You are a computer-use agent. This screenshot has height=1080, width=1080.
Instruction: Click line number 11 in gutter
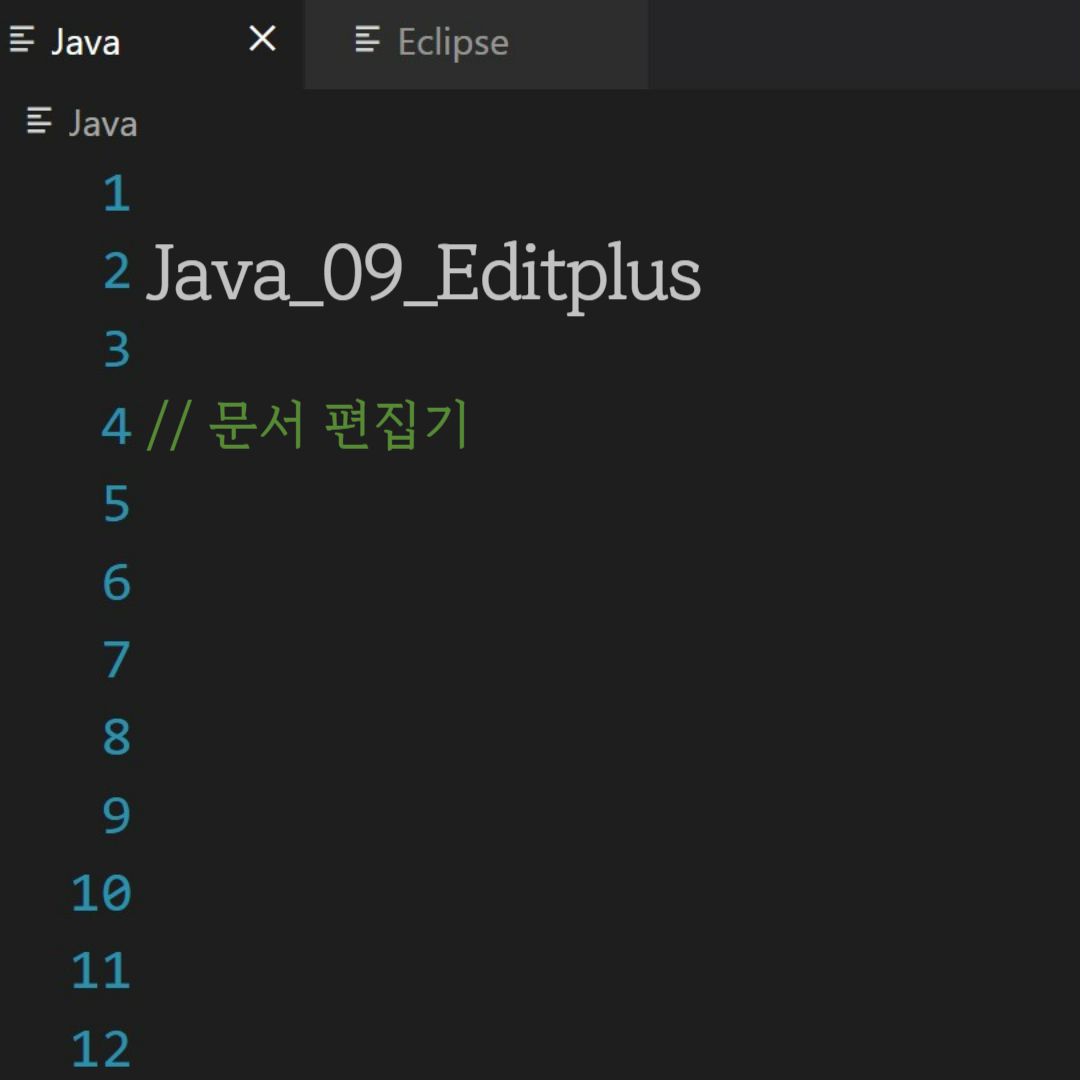coord(101,971)
